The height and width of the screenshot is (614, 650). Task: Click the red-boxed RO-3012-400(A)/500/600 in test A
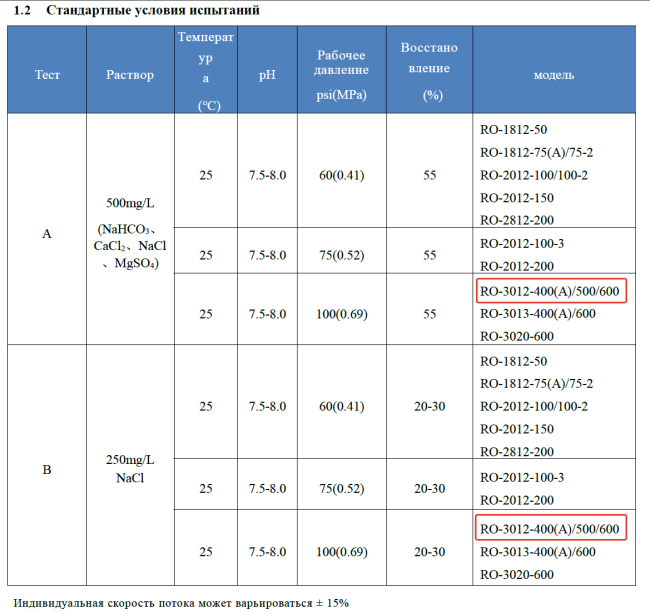click(550, 291)
